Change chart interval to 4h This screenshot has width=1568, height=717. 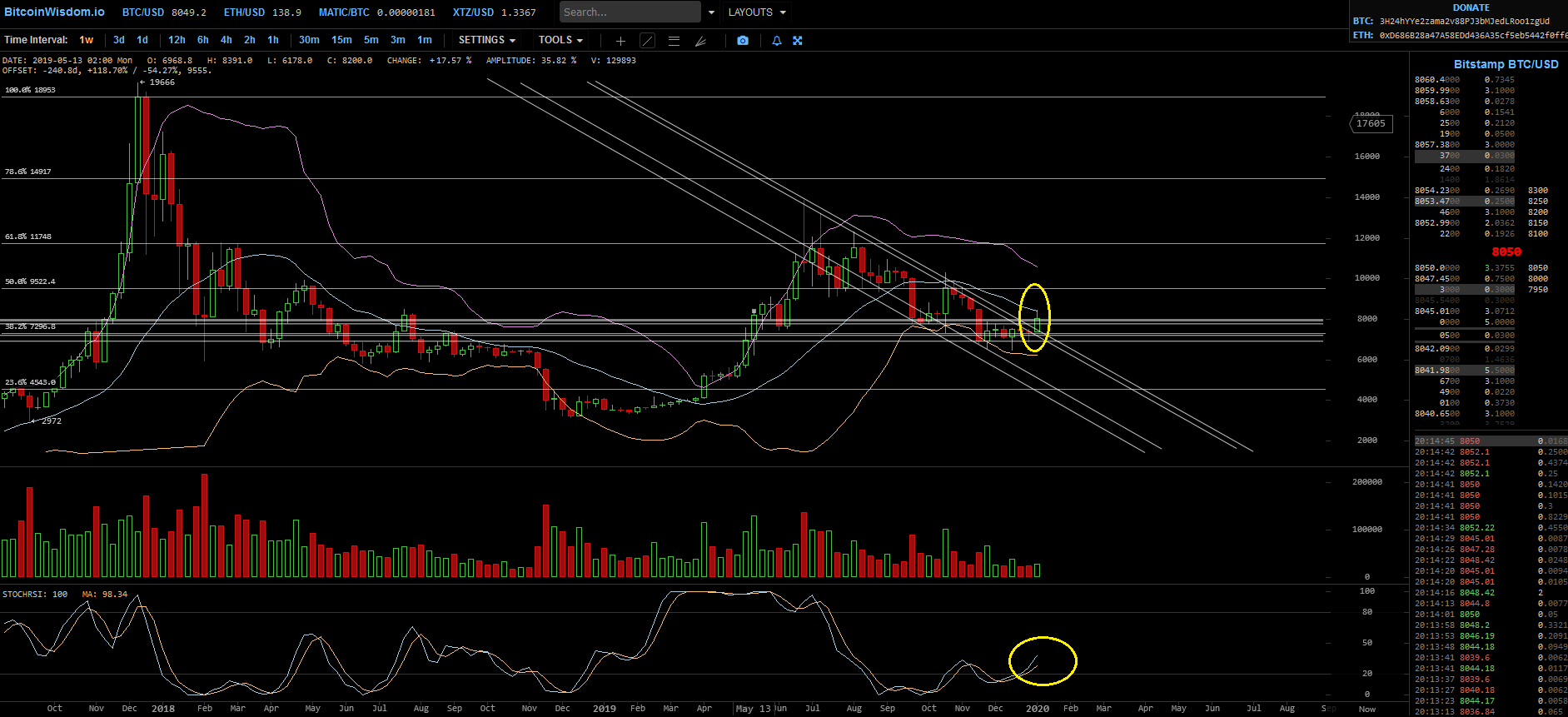coord(226,40)
